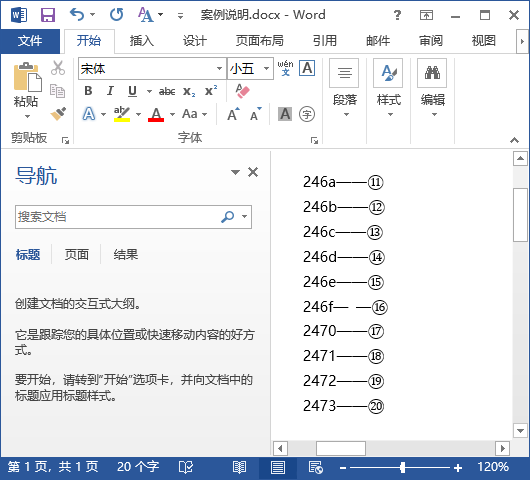Image resolution: width=530 pixels, height=480 pixels.
Task: Expand underline style options arrow
Action: click(x=149, y=91)
